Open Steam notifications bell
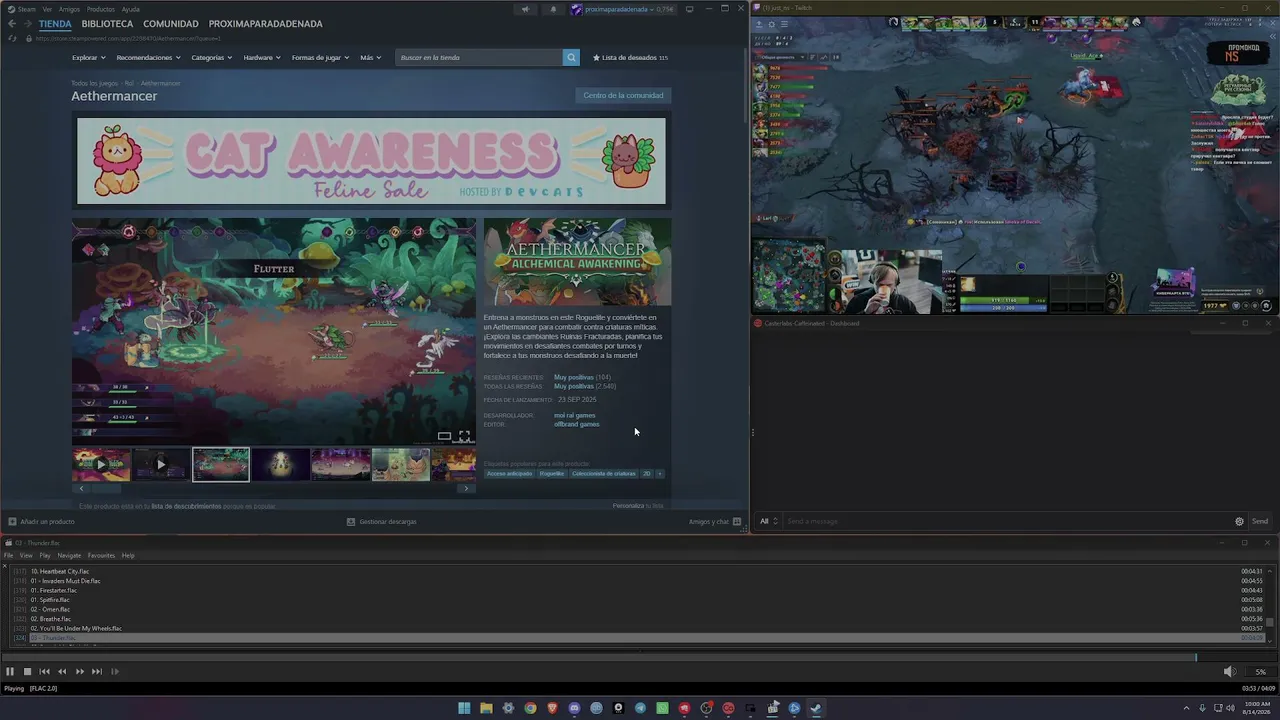Image resolution: width=1280 pixels, height=720 pixels. click(x=553, y=9)
